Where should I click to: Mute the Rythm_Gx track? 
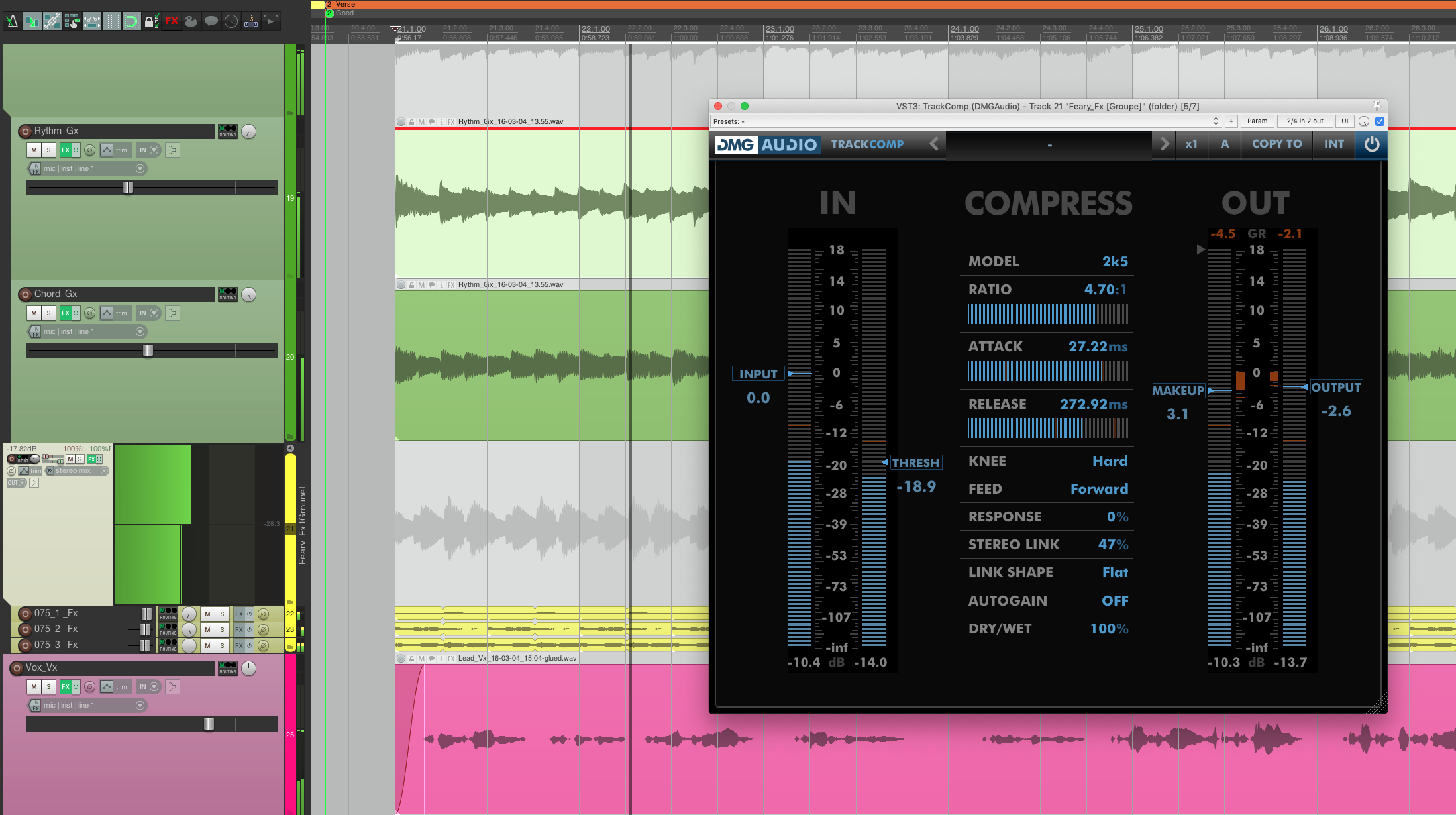pos(34,150)
